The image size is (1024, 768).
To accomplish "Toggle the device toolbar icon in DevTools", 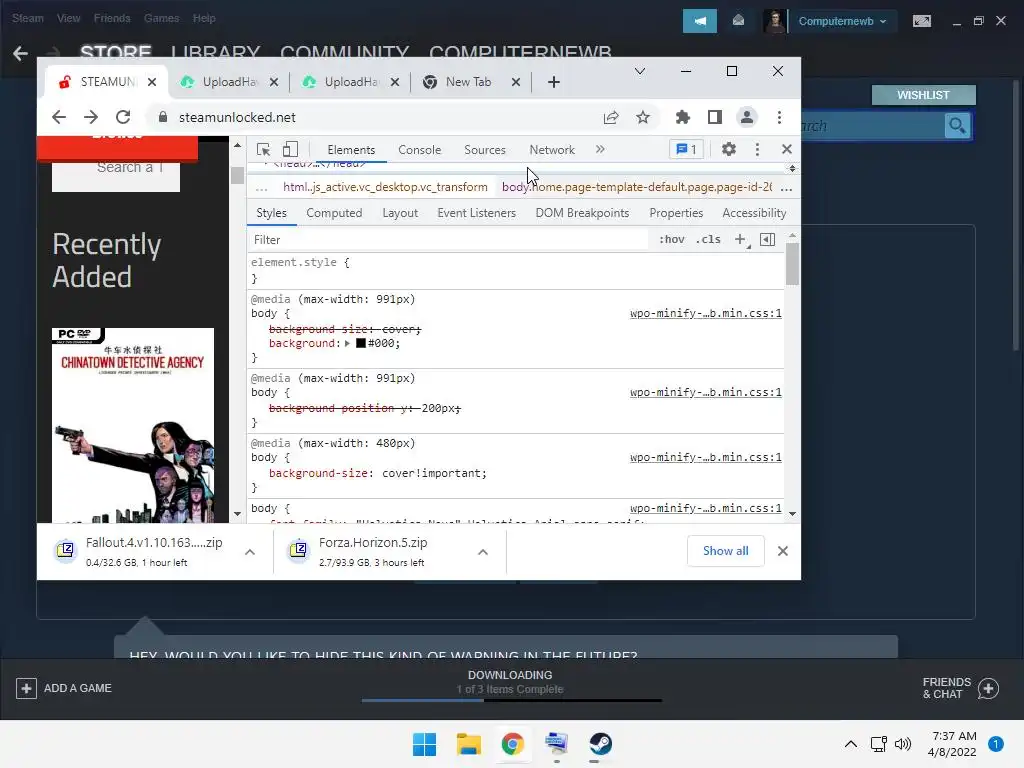I will pyautogui.click(x=290, y=150).
